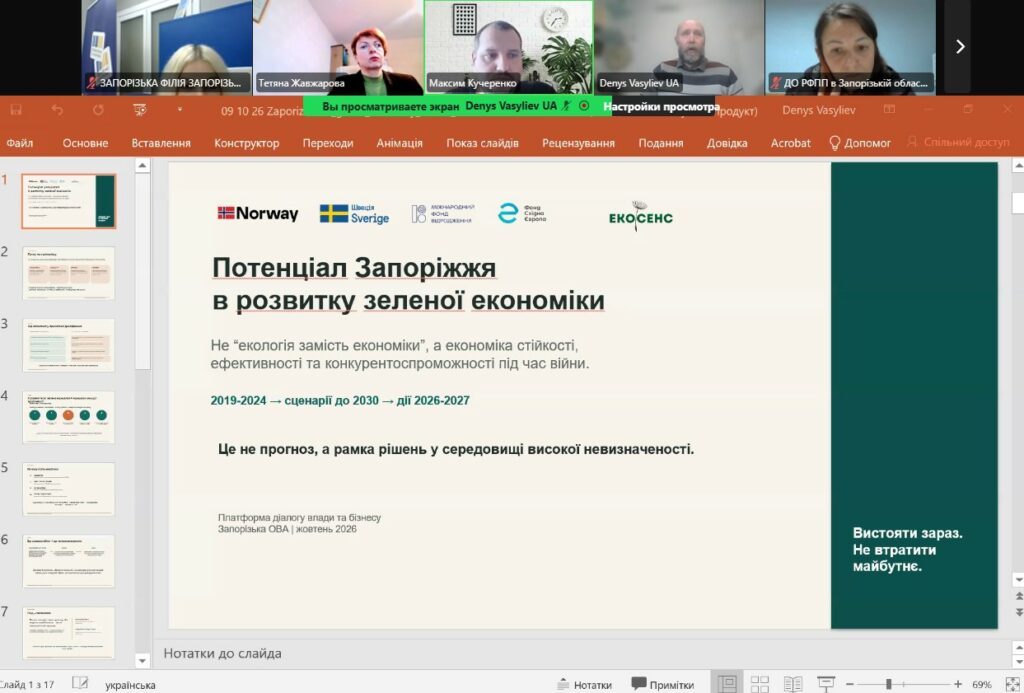Image resolution: width=1024 pixels, height=693 pixels.
Task: Click the Спільний доступ share button
Action: 959,142
